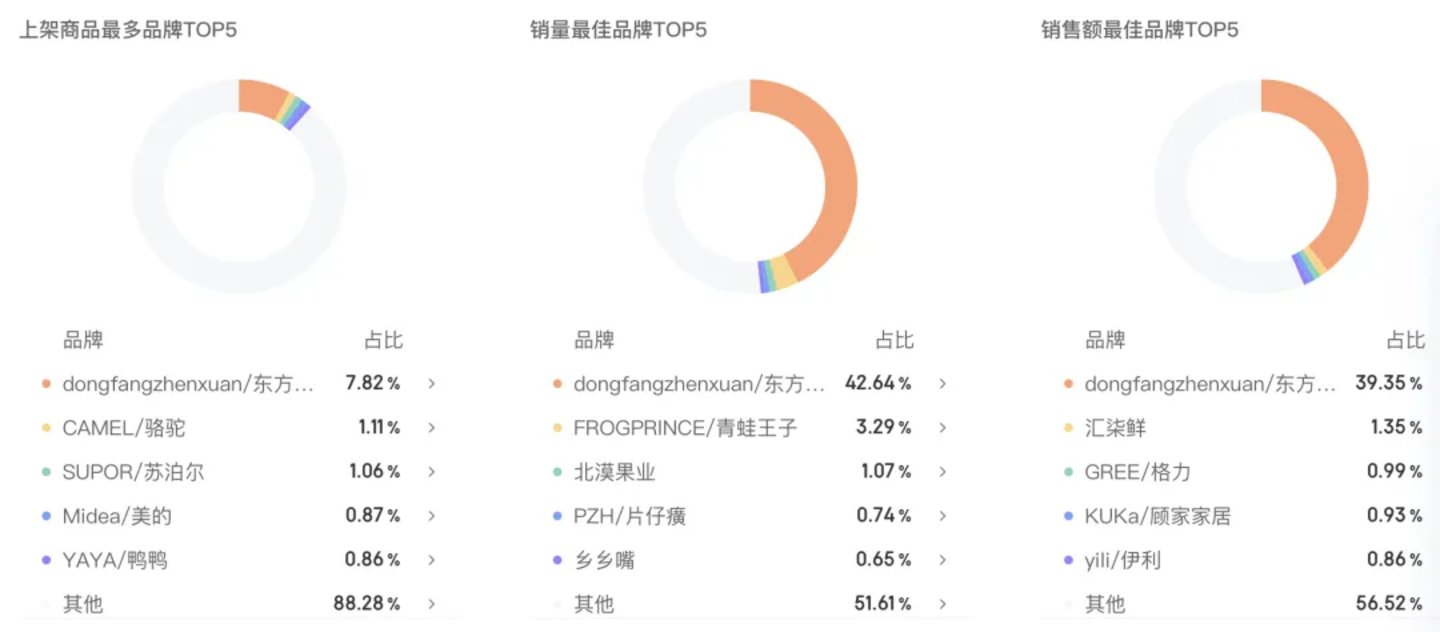Click the orange dot beside dongfangzhenxuan in 销售额最佳品牌TOP5
This screenshot has height=632, width=1440.
pos(1068,384)
